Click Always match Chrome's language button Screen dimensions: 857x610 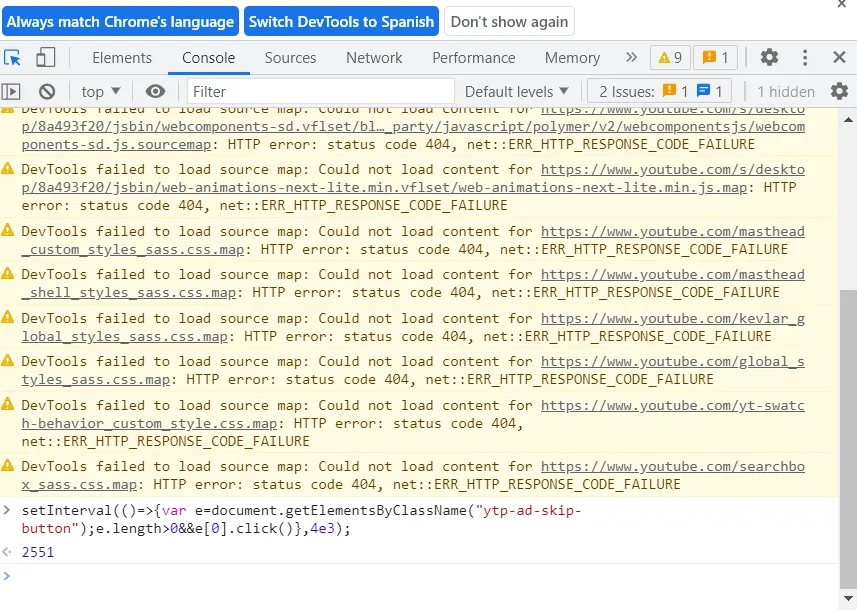tap(120, 21)
